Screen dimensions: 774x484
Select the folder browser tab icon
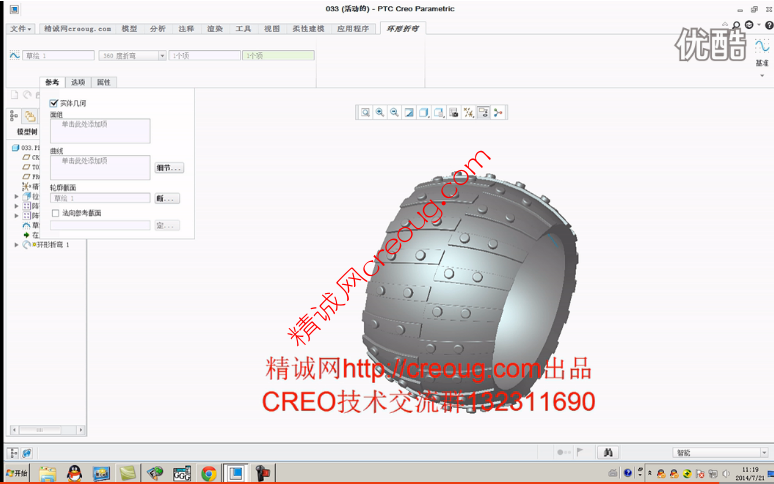click(30, 116)
